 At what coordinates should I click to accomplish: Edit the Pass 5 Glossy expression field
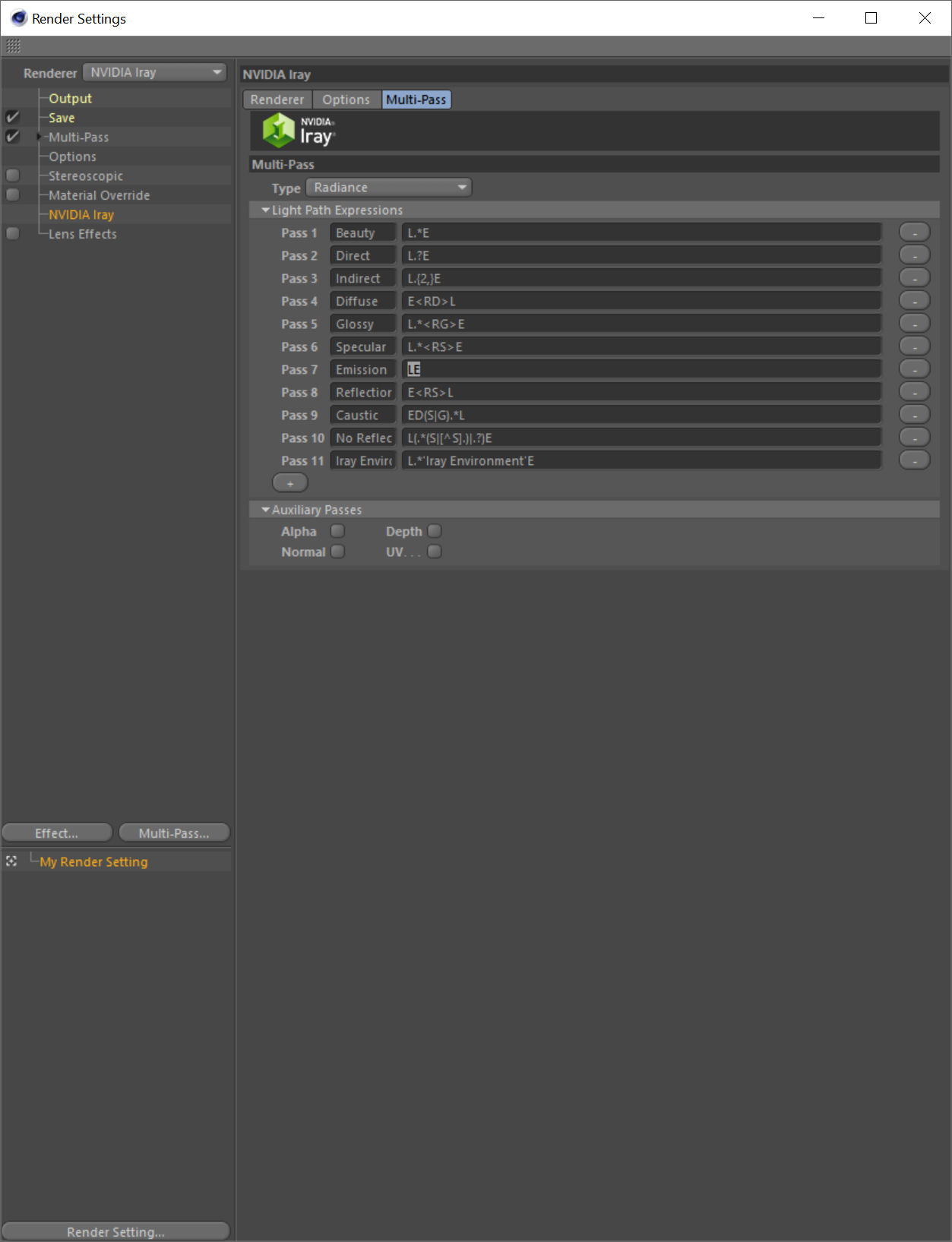click(642, 324)
